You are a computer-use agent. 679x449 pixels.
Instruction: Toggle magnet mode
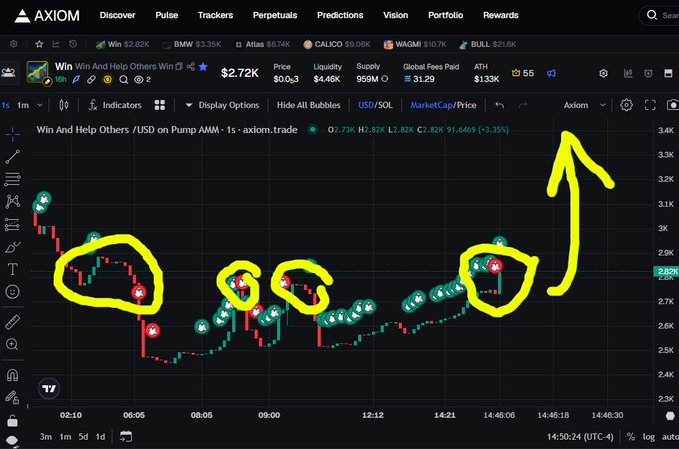pos(13,375)
